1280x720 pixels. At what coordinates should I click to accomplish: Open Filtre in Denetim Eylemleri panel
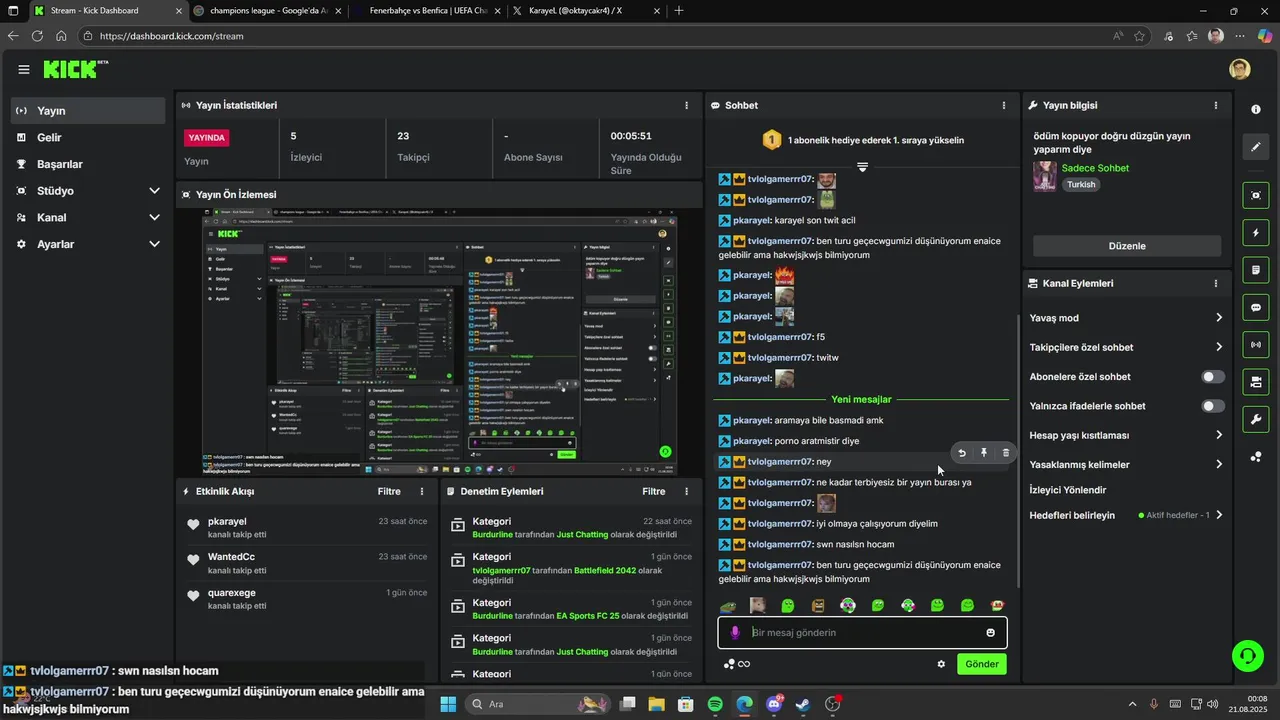coord(653,492)
